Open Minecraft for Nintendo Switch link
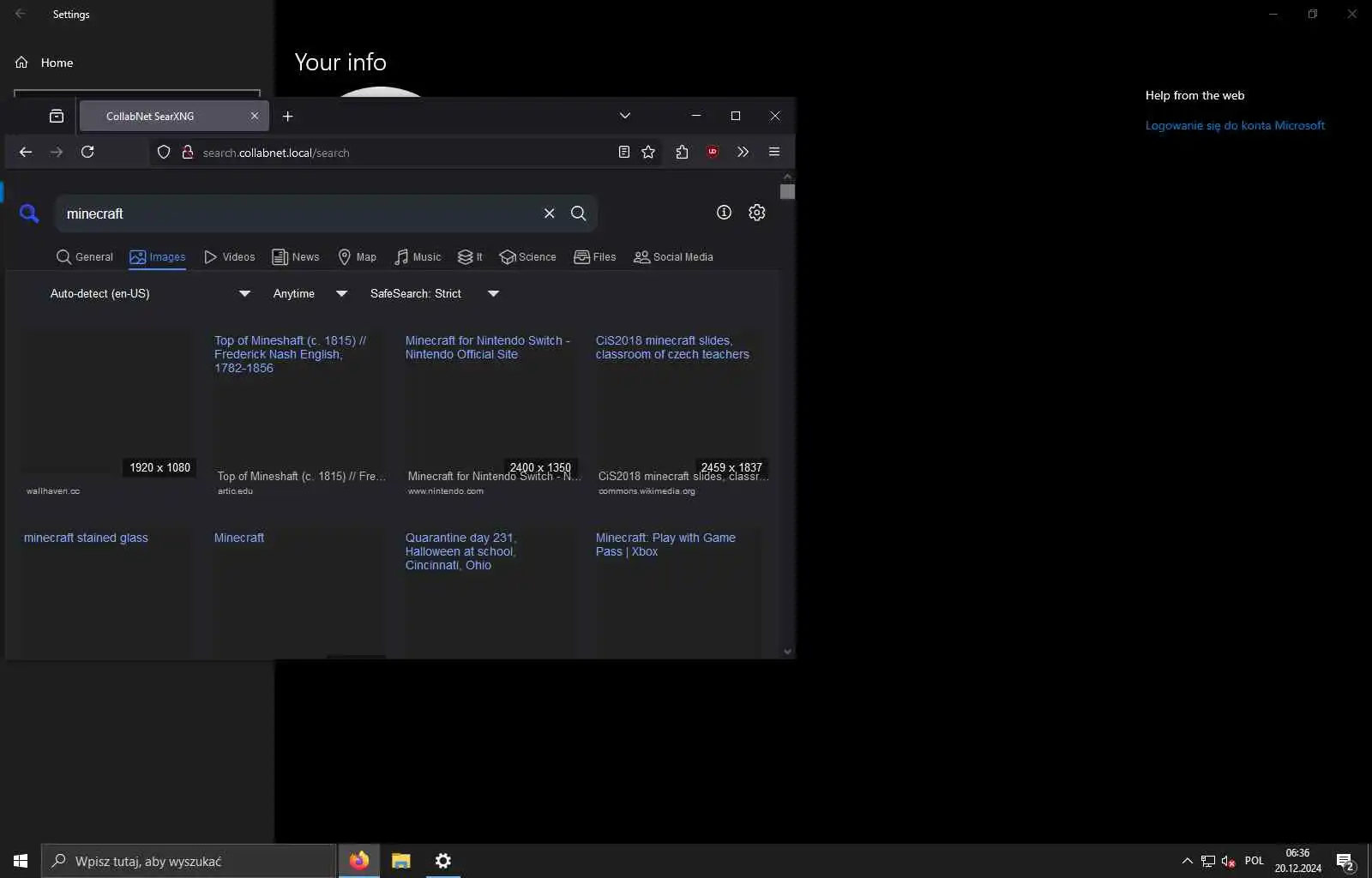Viewport: 1372px width, 878px height. (487, 347)
